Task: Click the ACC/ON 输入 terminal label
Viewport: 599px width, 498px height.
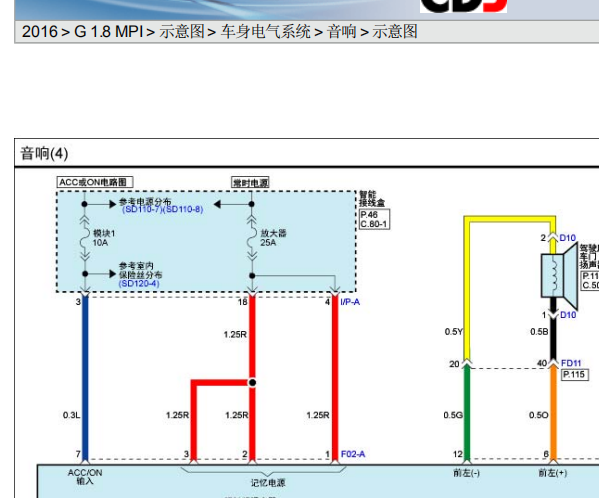Action: point(85,477)
